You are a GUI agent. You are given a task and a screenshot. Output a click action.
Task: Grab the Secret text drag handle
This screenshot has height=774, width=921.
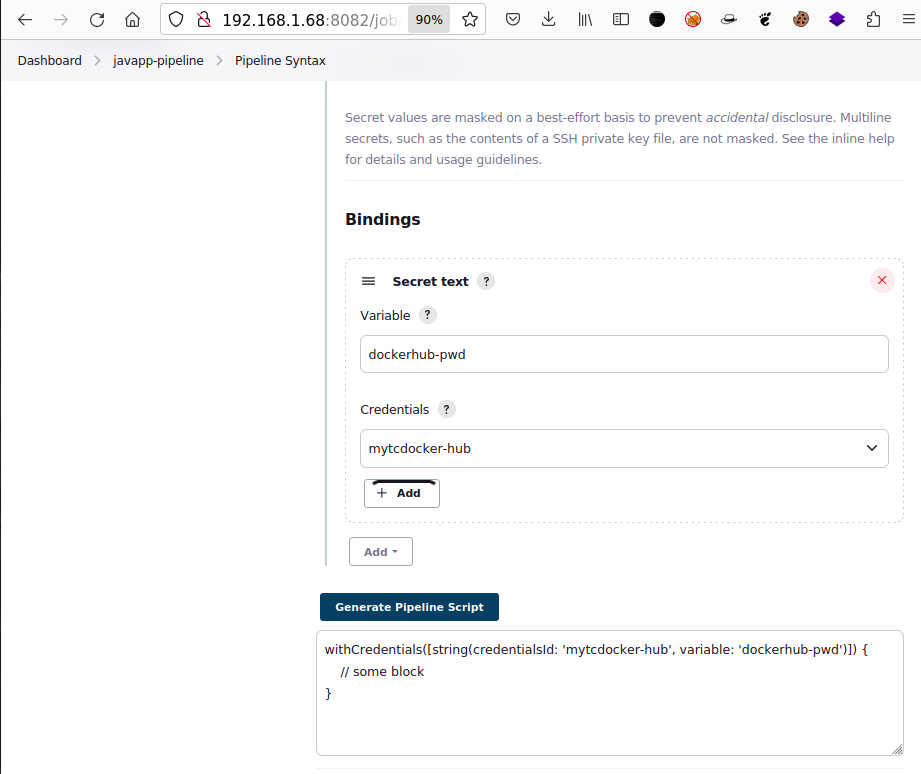coord(368,281)
